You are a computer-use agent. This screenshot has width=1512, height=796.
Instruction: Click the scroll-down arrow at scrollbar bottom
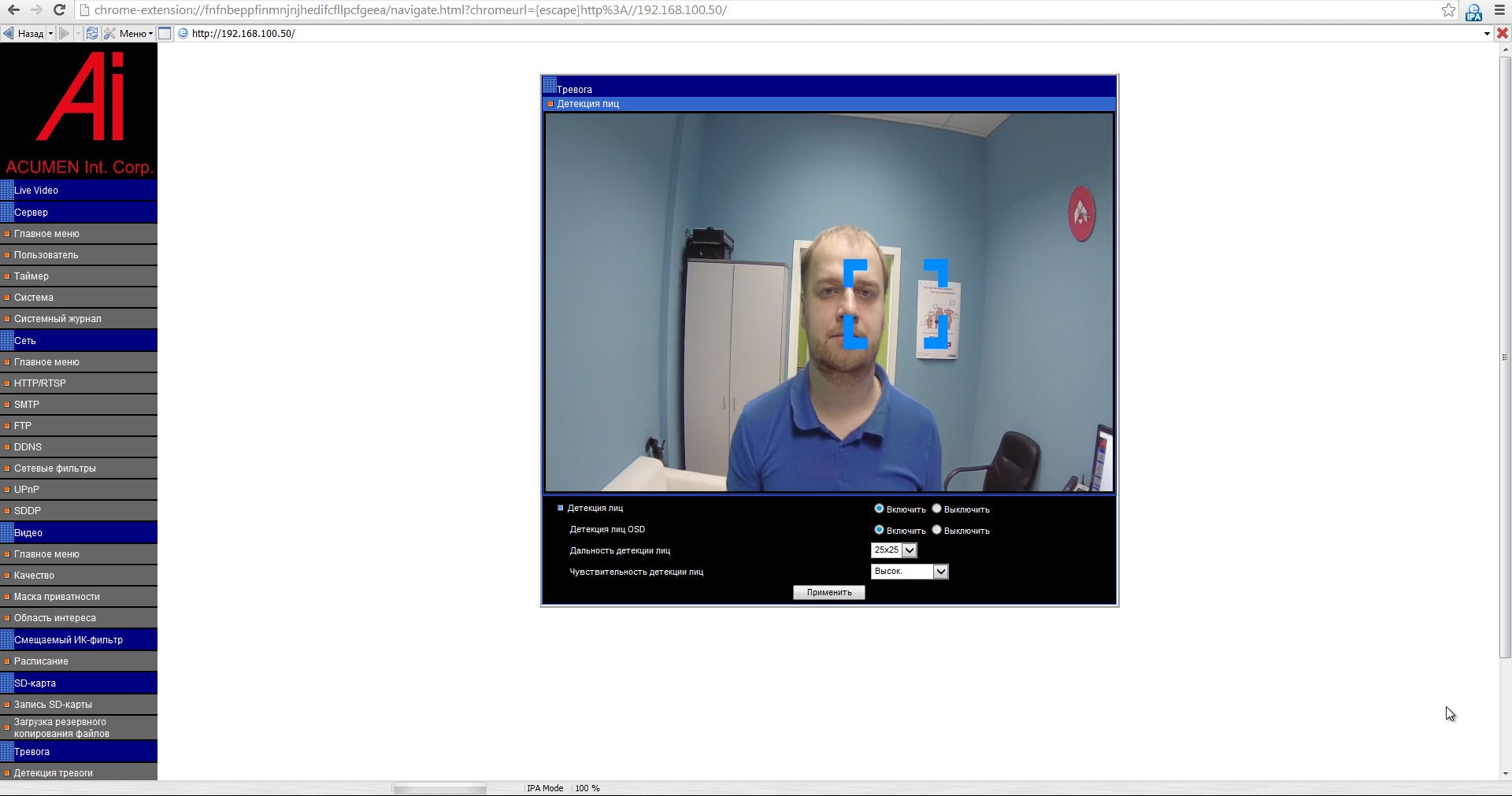1505,774
